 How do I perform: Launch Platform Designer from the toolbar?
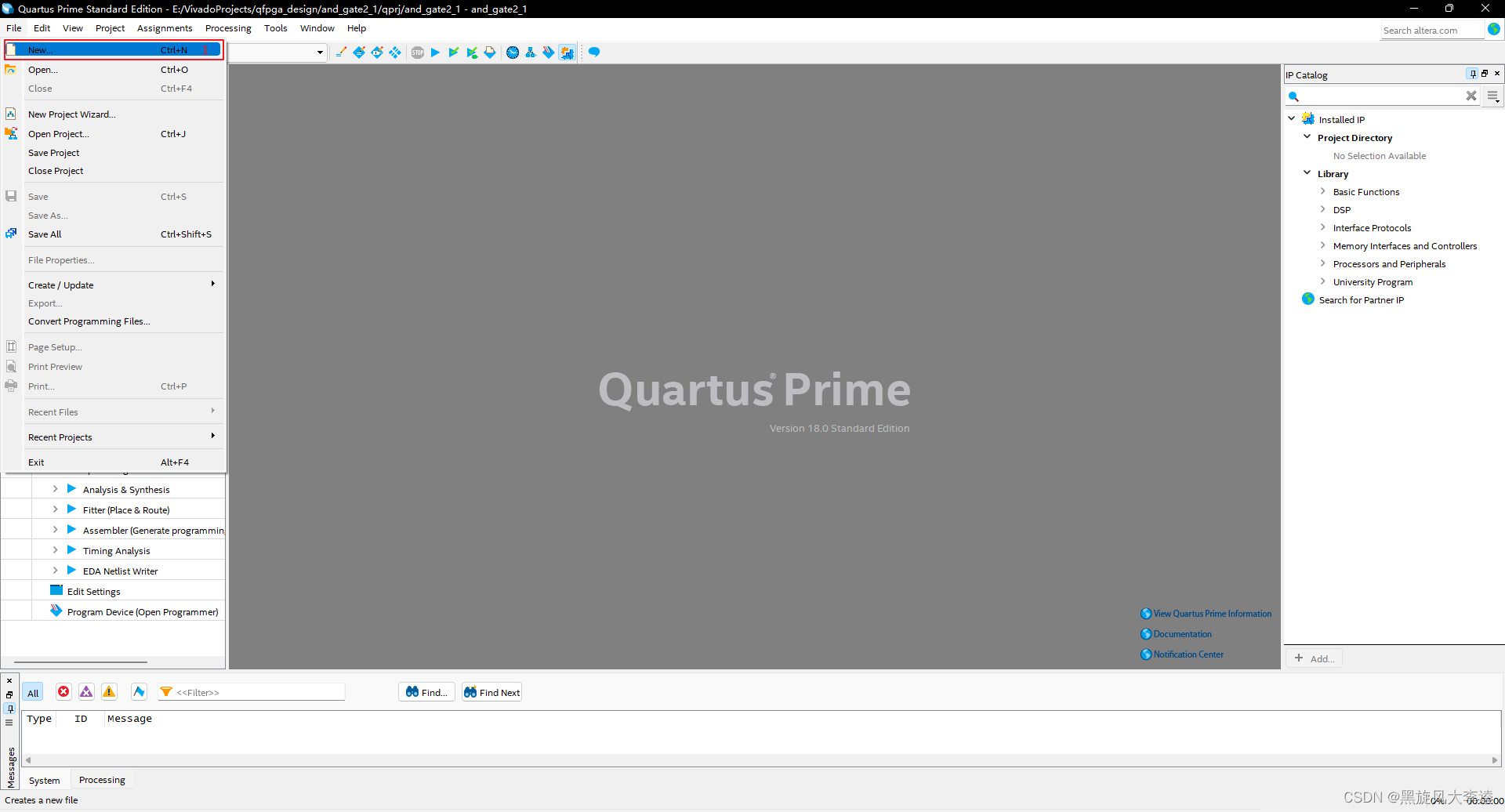pyautogui.click(x=567, y=53)
